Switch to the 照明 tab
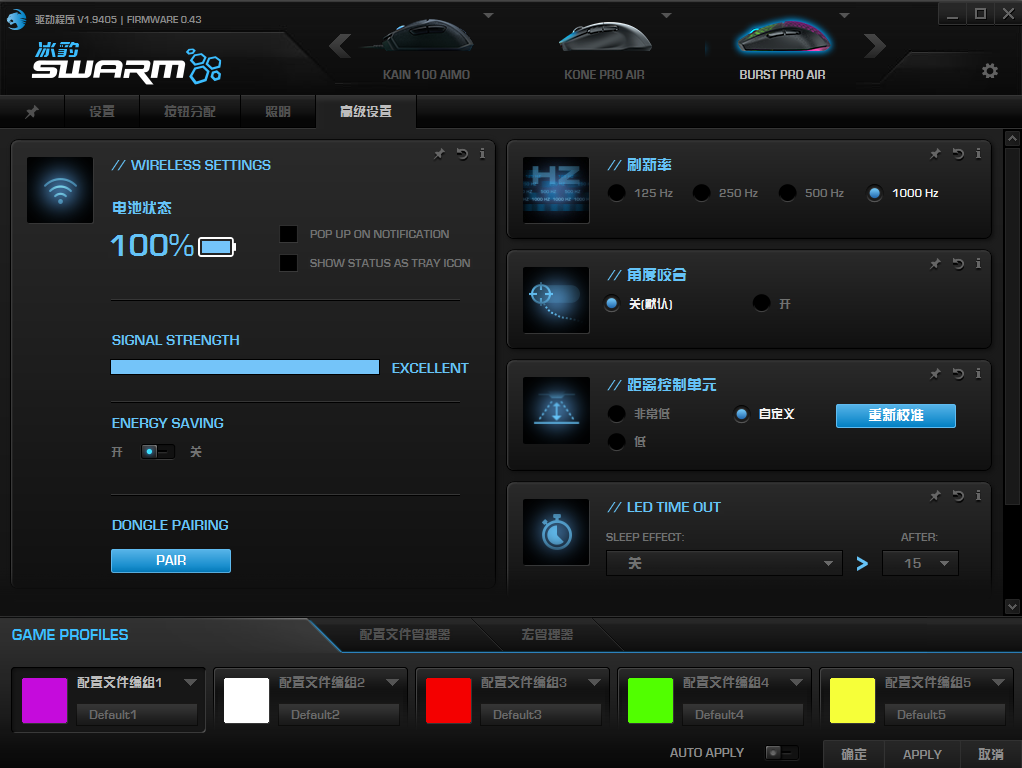The height and width of the screenshot is (768, 1022). 278,111
